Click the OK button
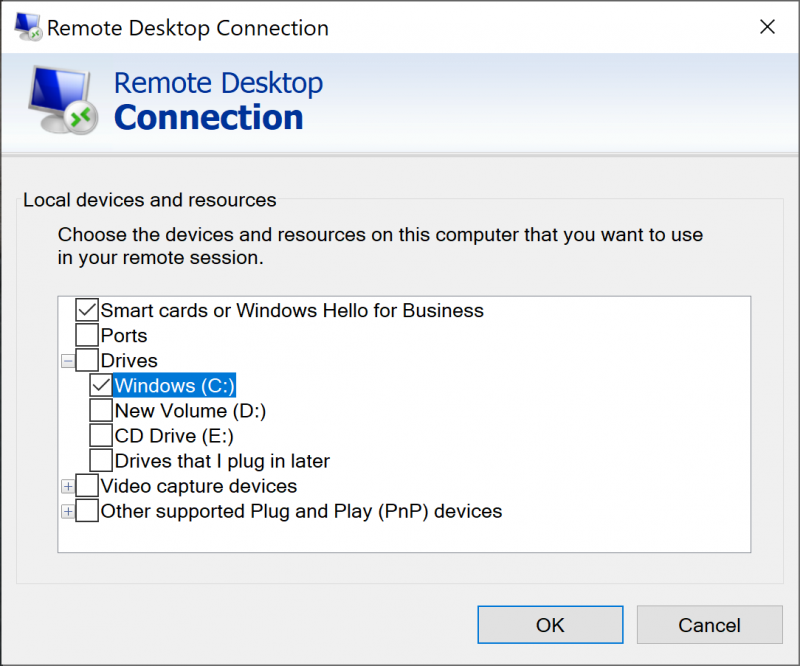Screen dimensions: 800x666 (x=549, y=624)
